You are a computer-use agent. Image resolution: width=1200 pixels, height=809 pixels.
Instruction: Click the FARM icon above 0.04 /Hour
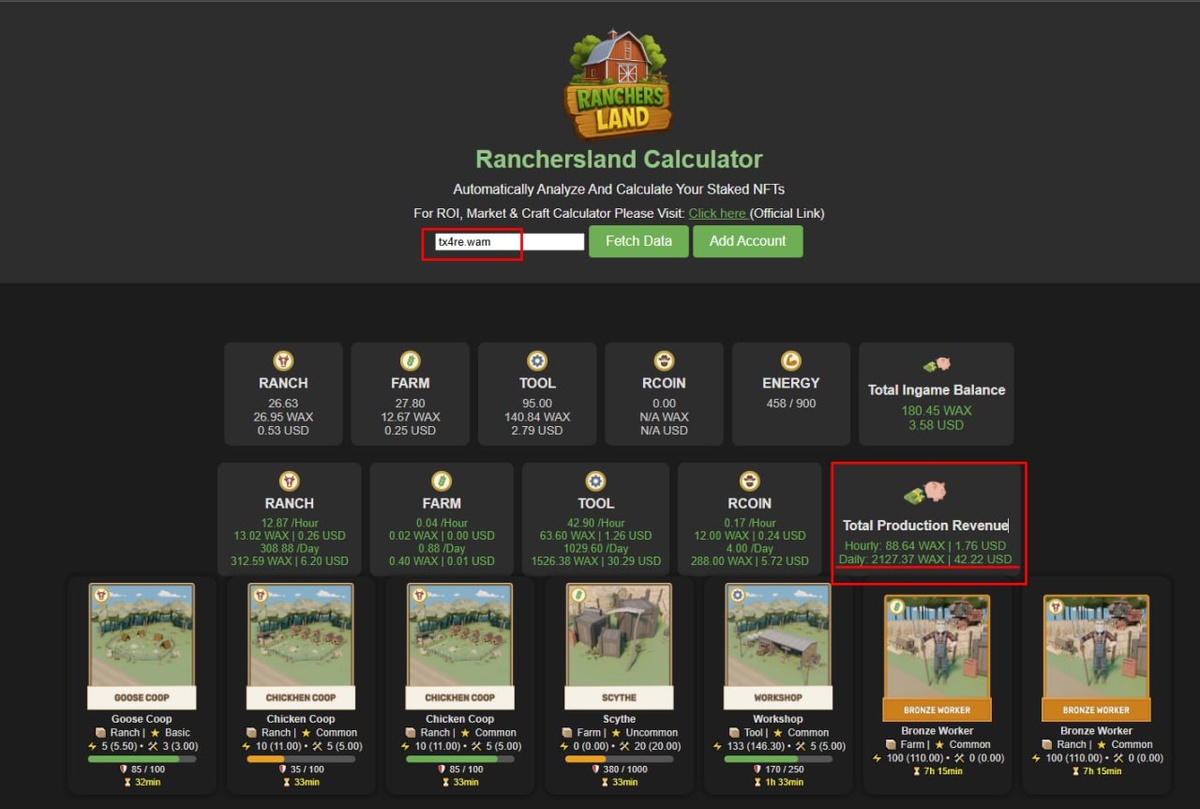(x=441, y=481)
